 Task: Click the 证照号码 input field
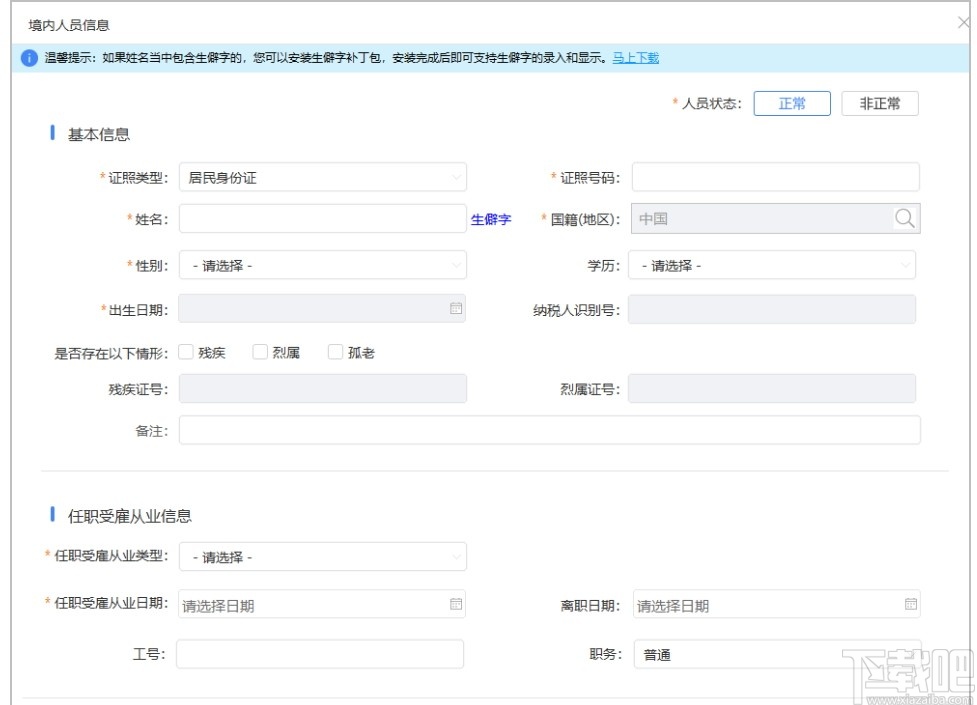779,176
